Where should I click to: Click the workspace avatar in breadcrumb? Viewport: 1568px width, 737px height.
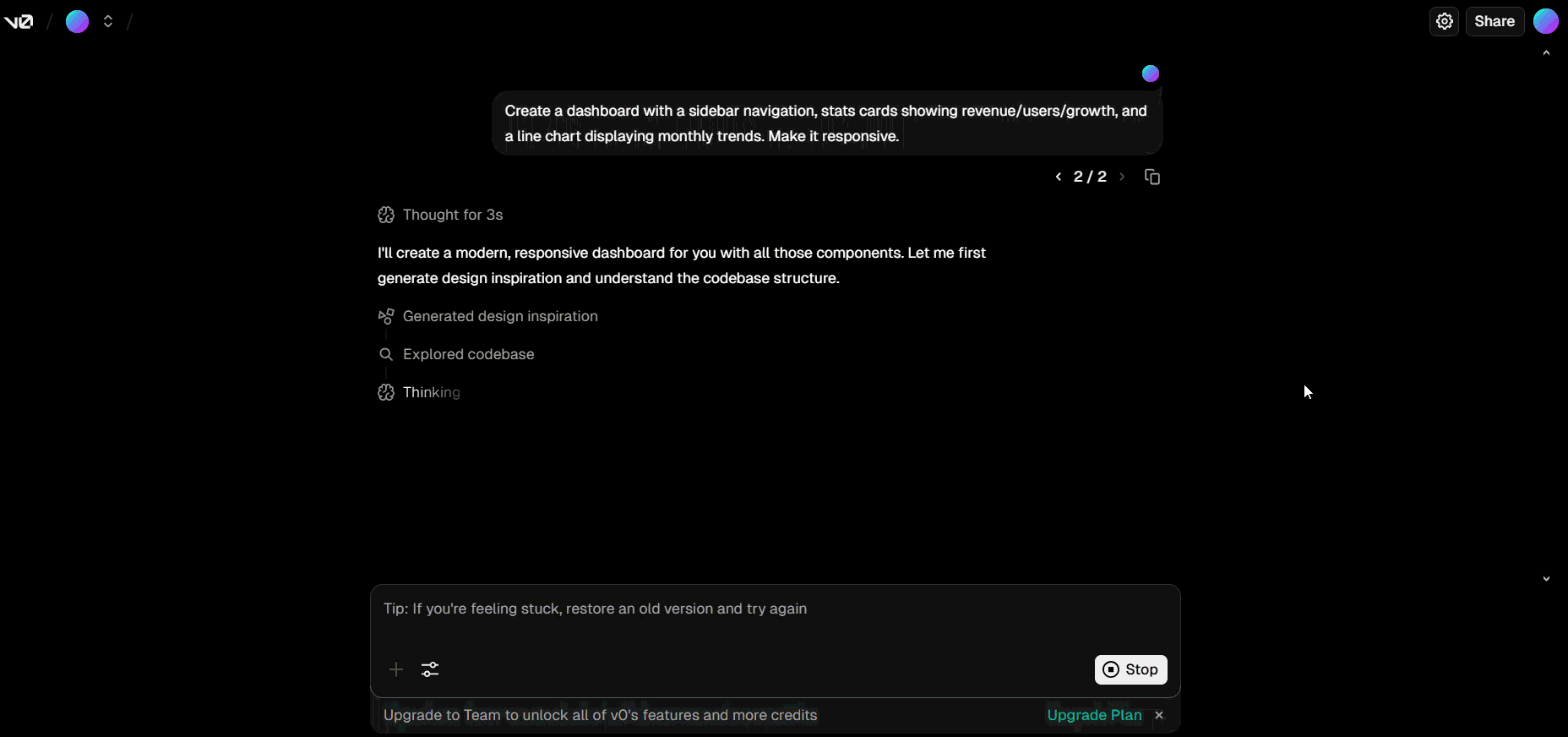78,22
